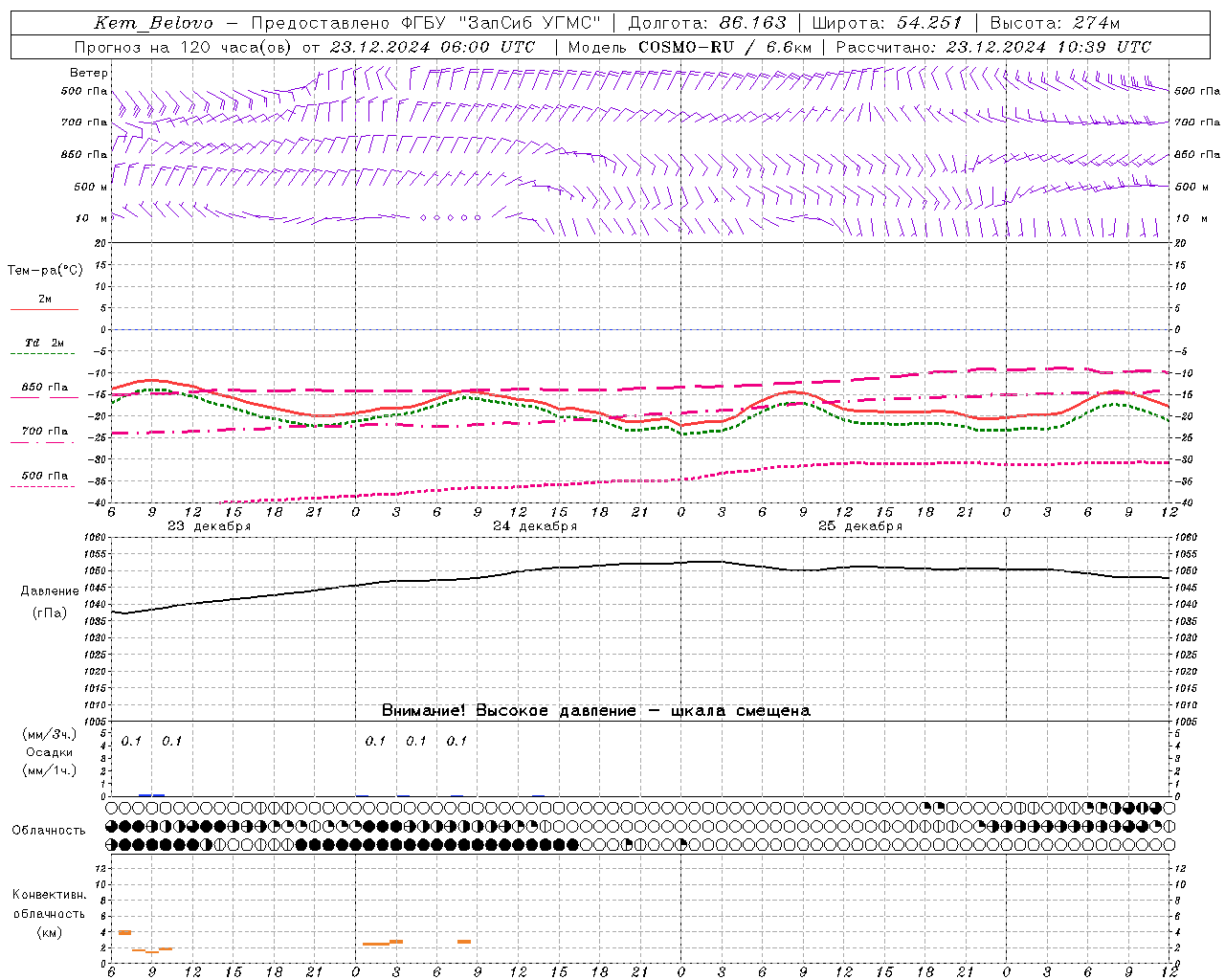
Task: Click the Осадки precipitation label
Action: click(x=49, y=752)
